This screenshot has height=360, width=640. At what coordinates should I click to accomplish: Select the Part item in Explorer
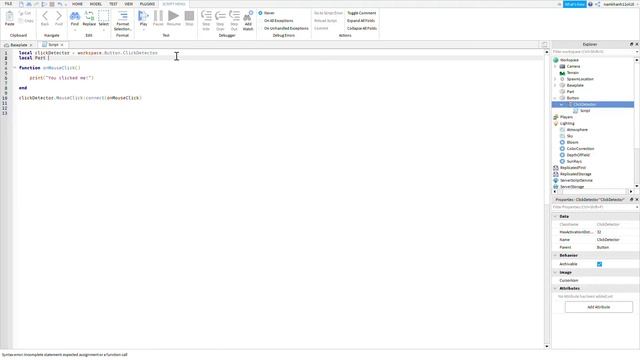pyautogui.click(x=571, y=92)
